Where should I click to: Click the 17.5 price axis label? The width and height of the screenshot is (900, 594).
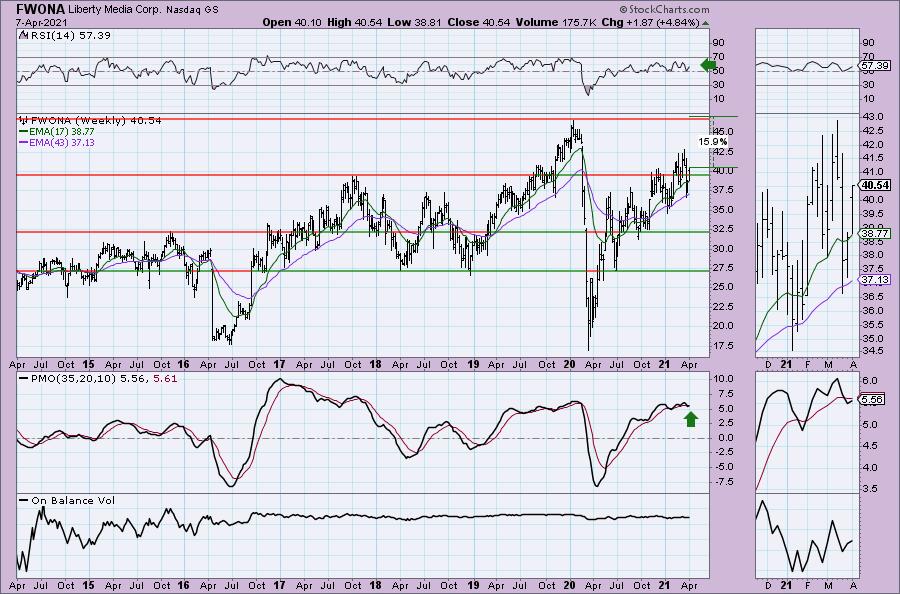724,345
